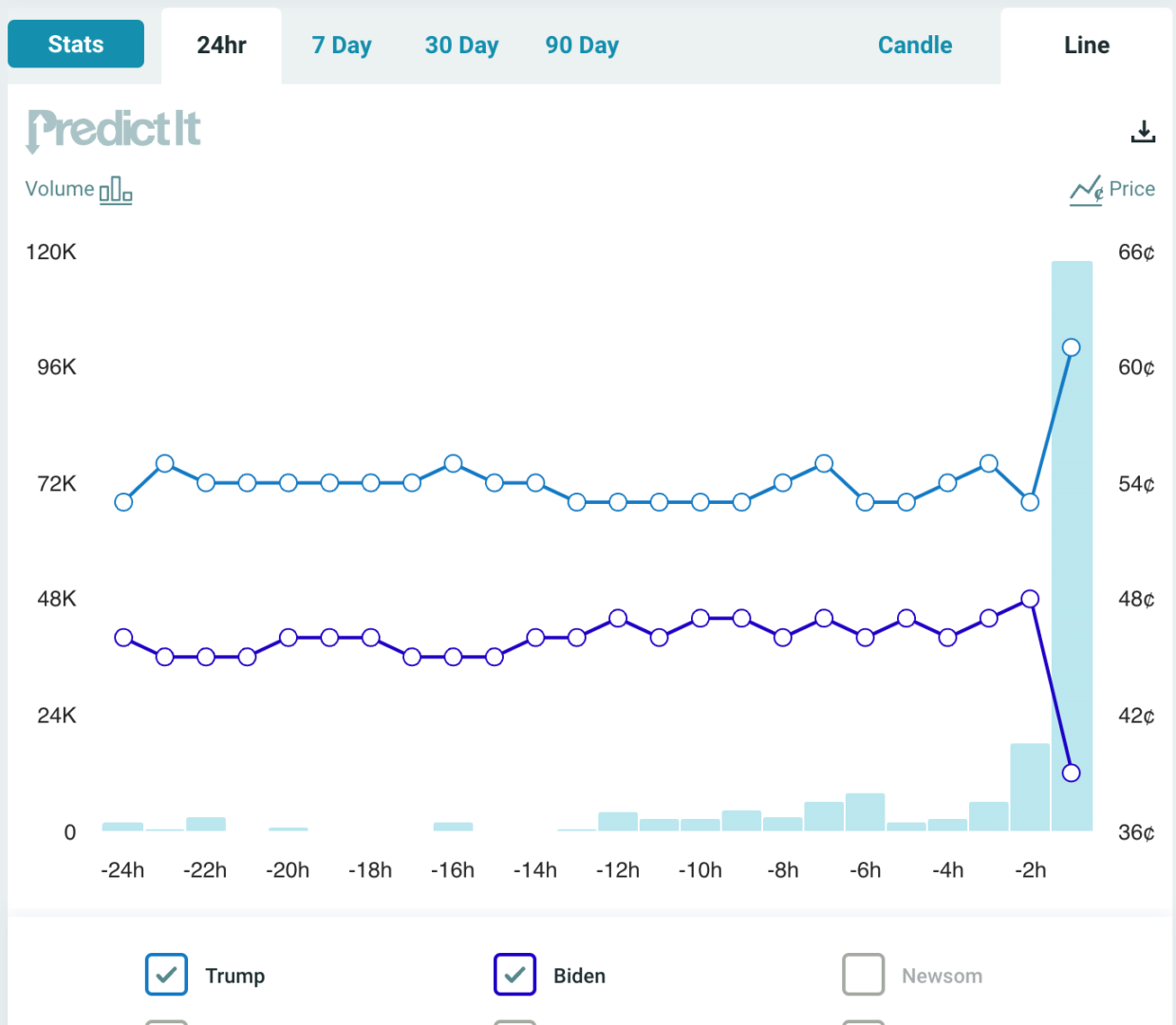Click Trump's first data point at -24h
The image size is (1176, 1025).
[x=123, y=502]
